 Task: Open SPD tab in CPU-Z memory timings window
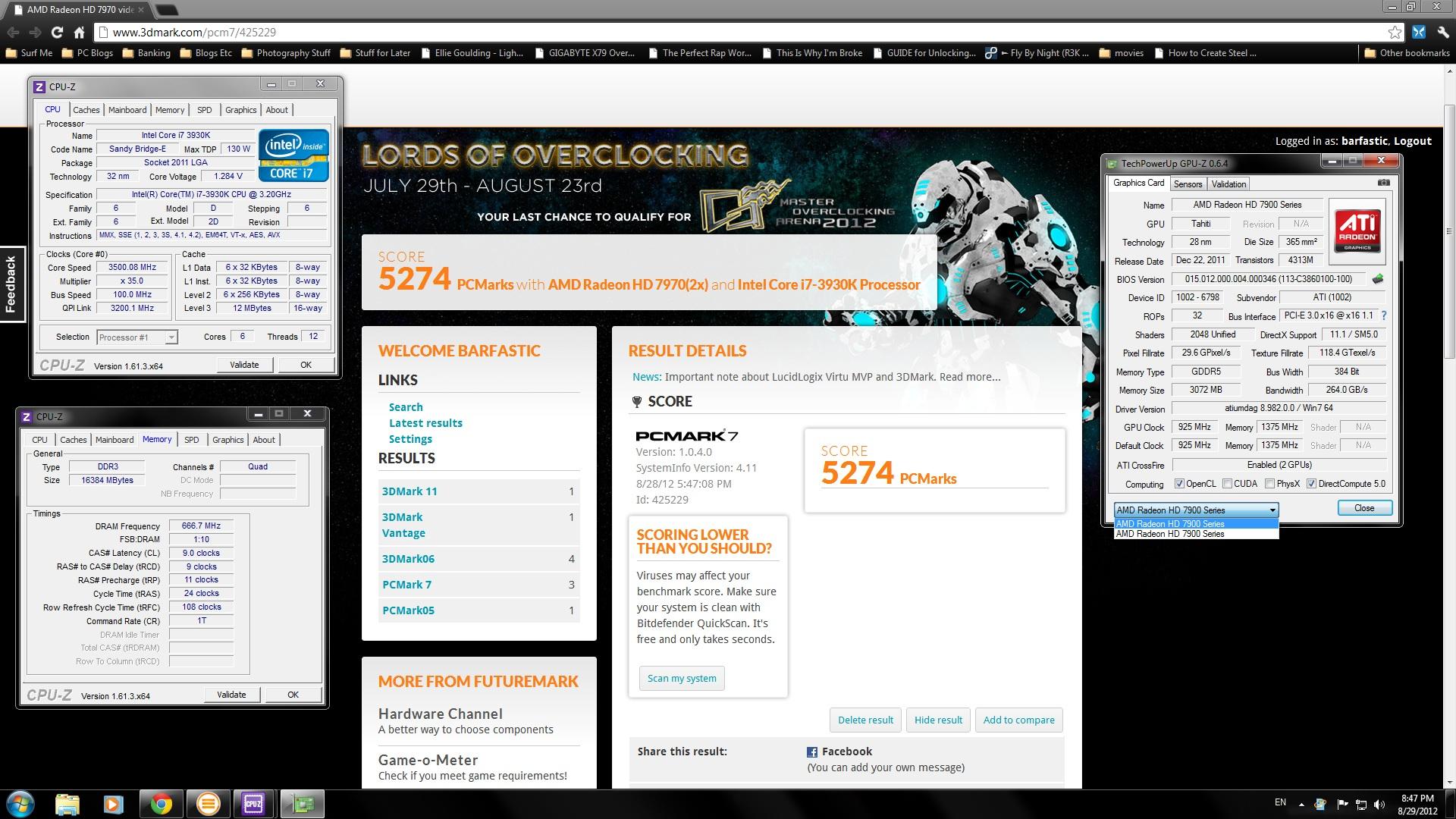(x=191, y=440)
